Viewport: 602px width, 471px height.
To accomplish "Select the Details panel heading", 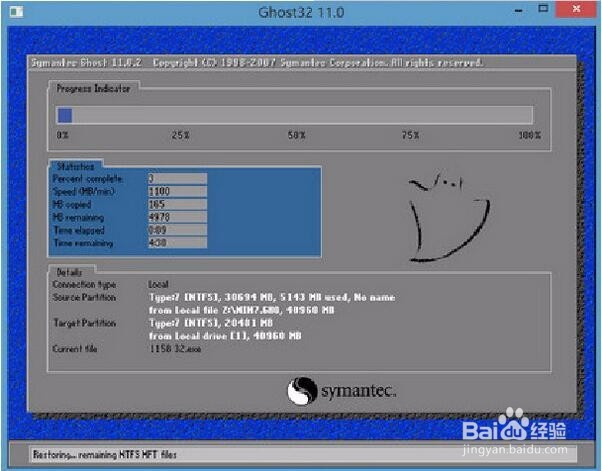I will tap(69, 272).
